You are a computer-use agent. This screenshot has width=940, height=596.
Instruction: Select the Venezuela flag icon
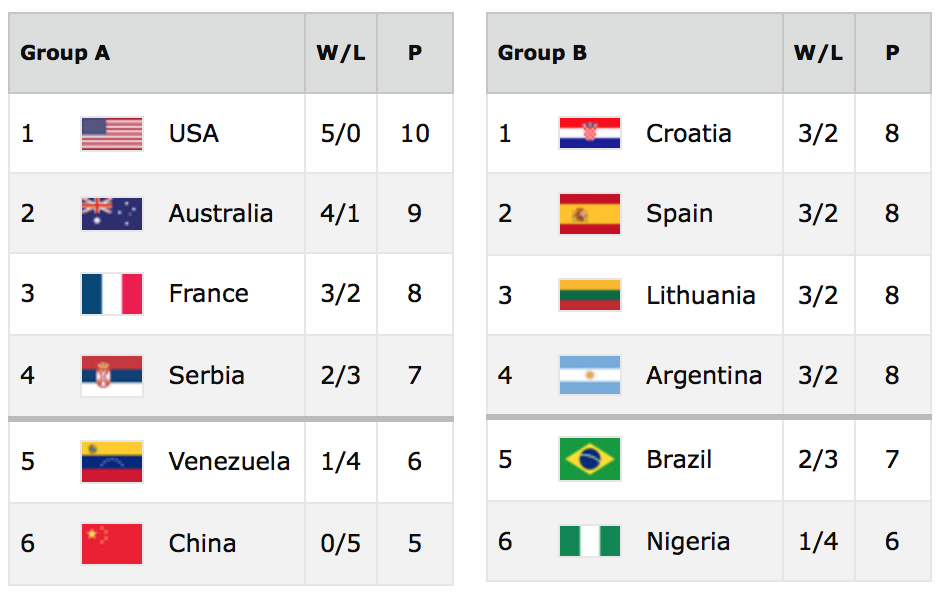(x=112, y=462)
